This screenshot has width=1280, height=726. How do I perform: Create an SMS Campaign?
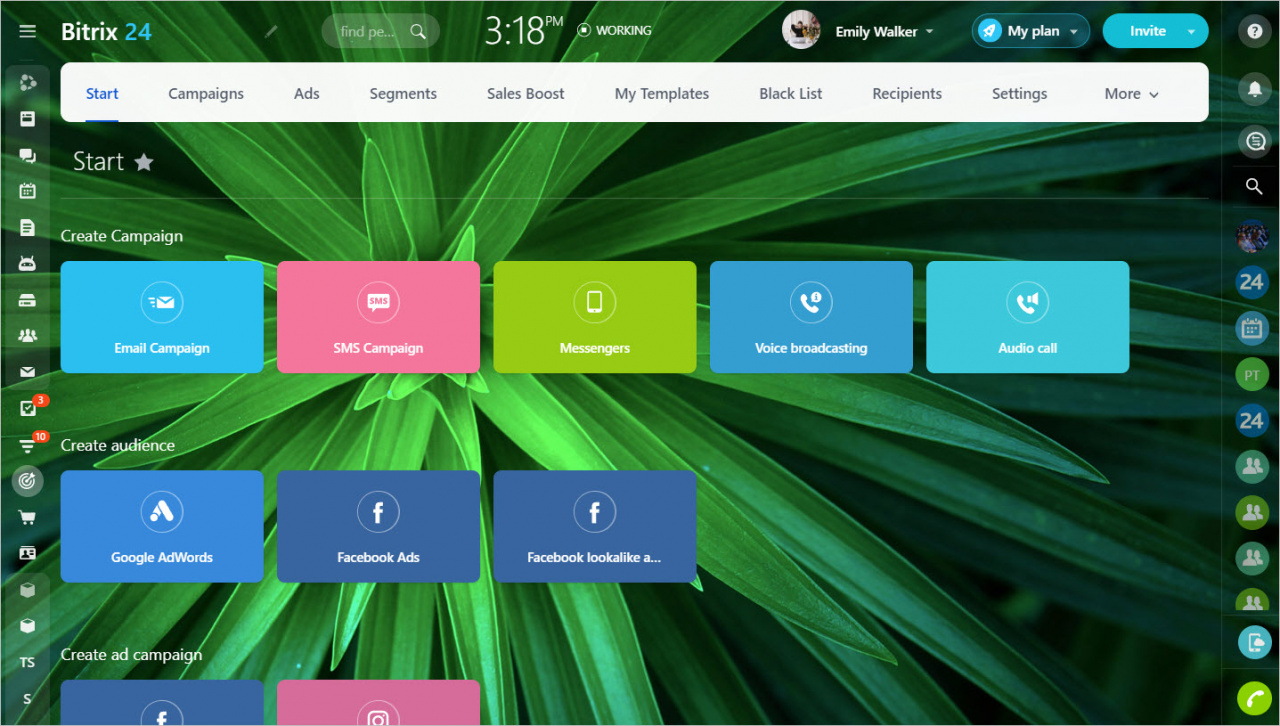tap(378, 317)
